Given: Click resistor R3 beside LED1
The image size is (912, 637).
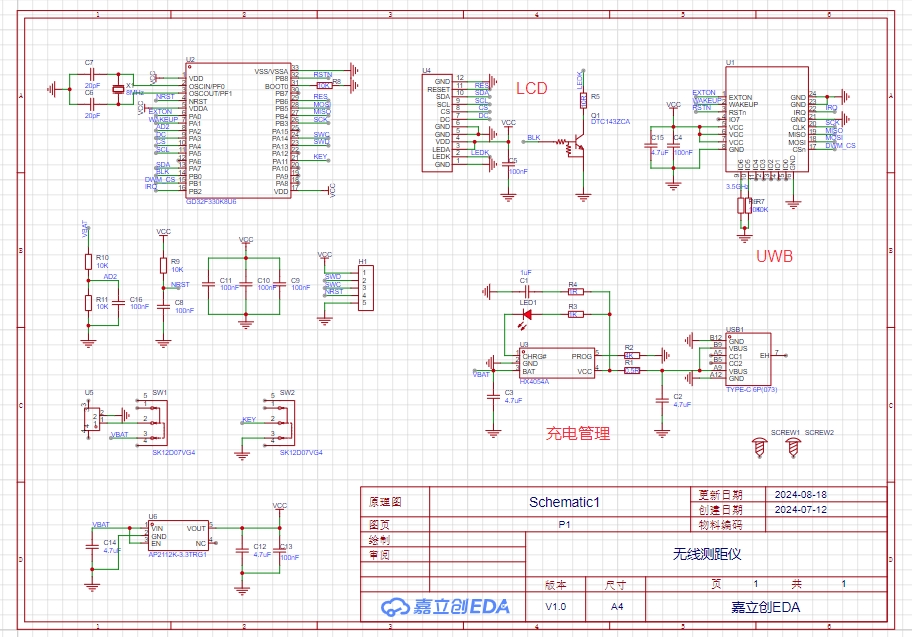Looking at the screenshot, I should 575,314.
